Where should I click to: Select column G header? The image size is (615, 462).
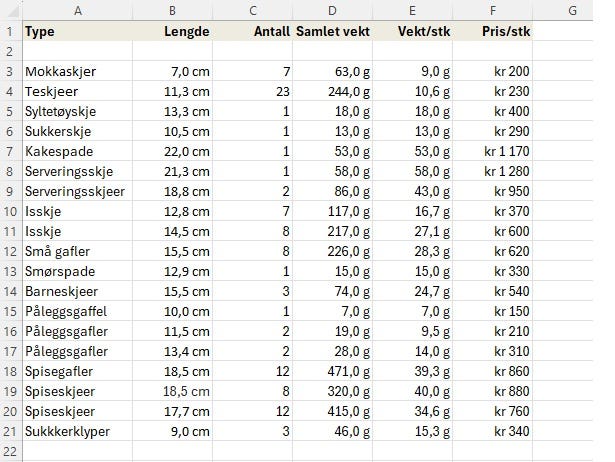coord(573,10)
